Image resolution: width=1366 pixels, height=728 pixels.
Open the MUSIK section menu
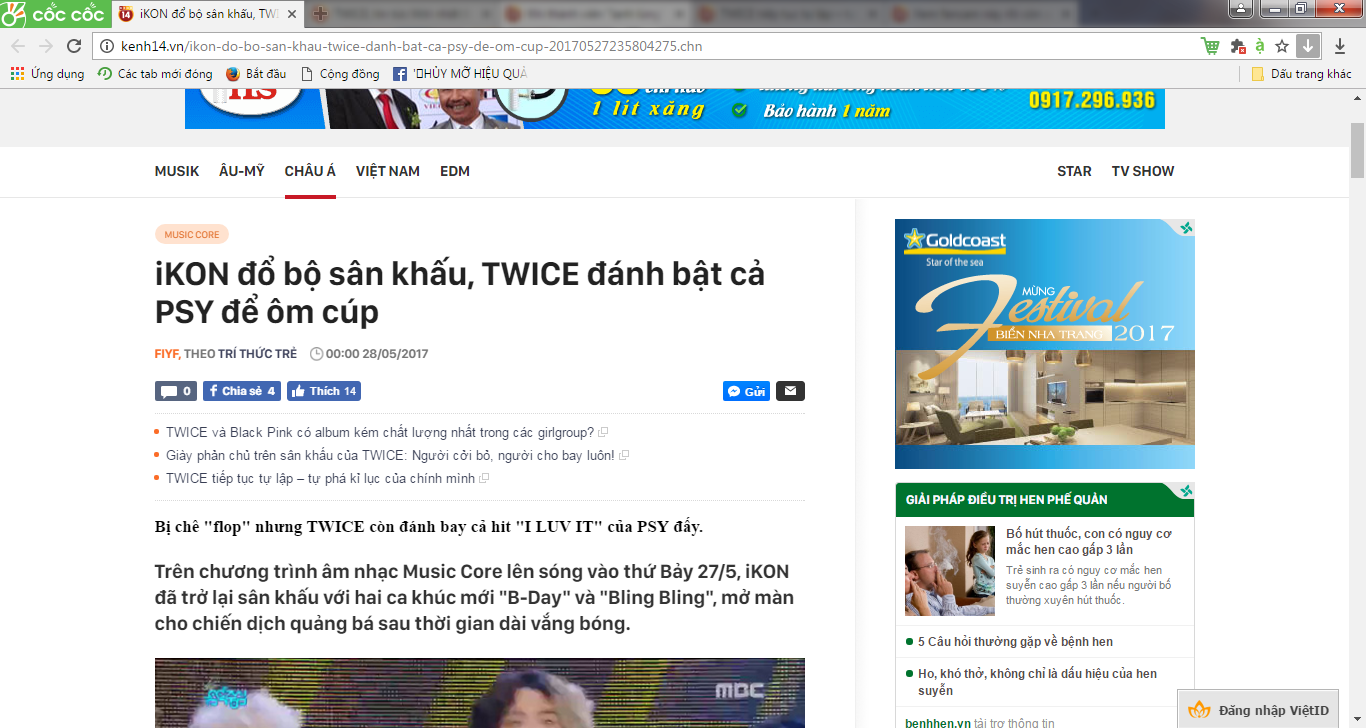(177, 171)
